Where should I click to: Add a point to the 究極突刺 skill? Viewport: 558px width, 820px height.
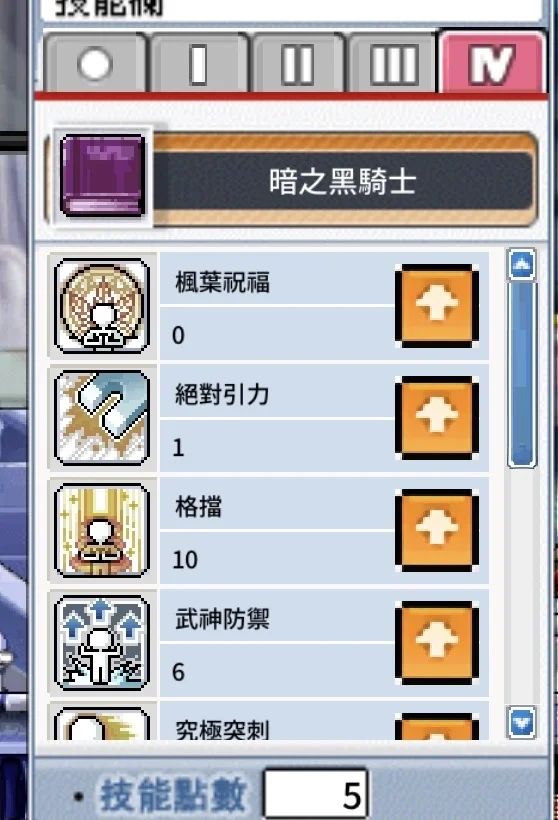437,727
